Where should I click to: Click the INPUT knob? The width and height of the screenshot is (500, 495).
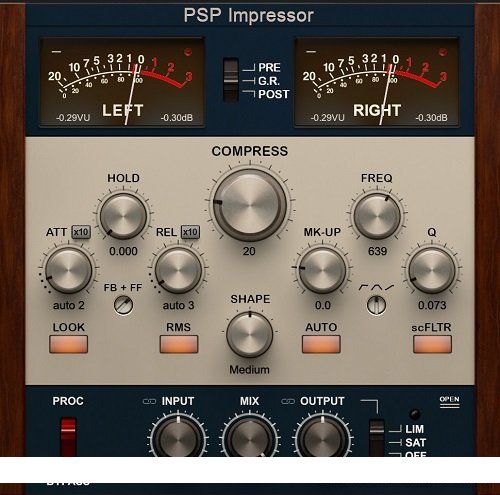178,437
